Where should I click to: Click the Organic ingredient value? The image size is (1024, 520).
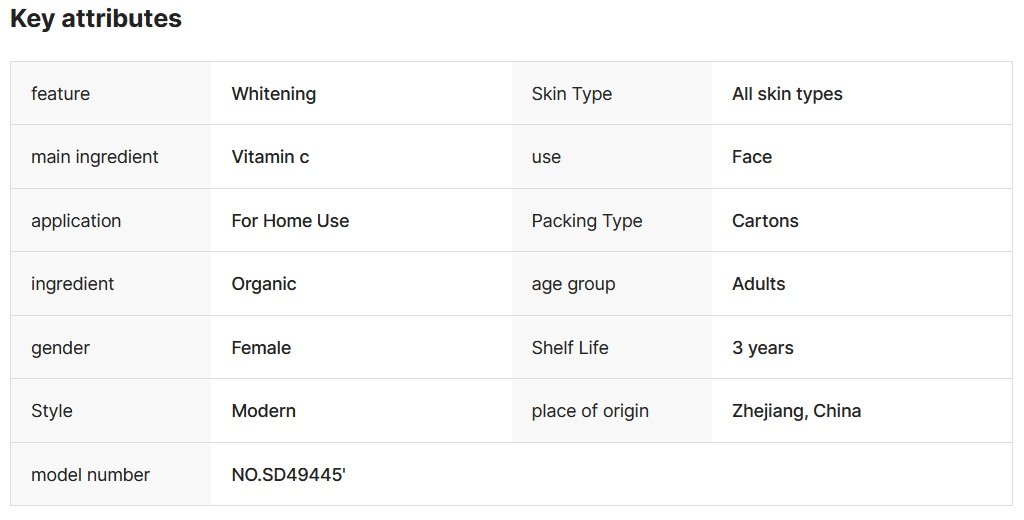pyautogui.click(x=264, y=284)
